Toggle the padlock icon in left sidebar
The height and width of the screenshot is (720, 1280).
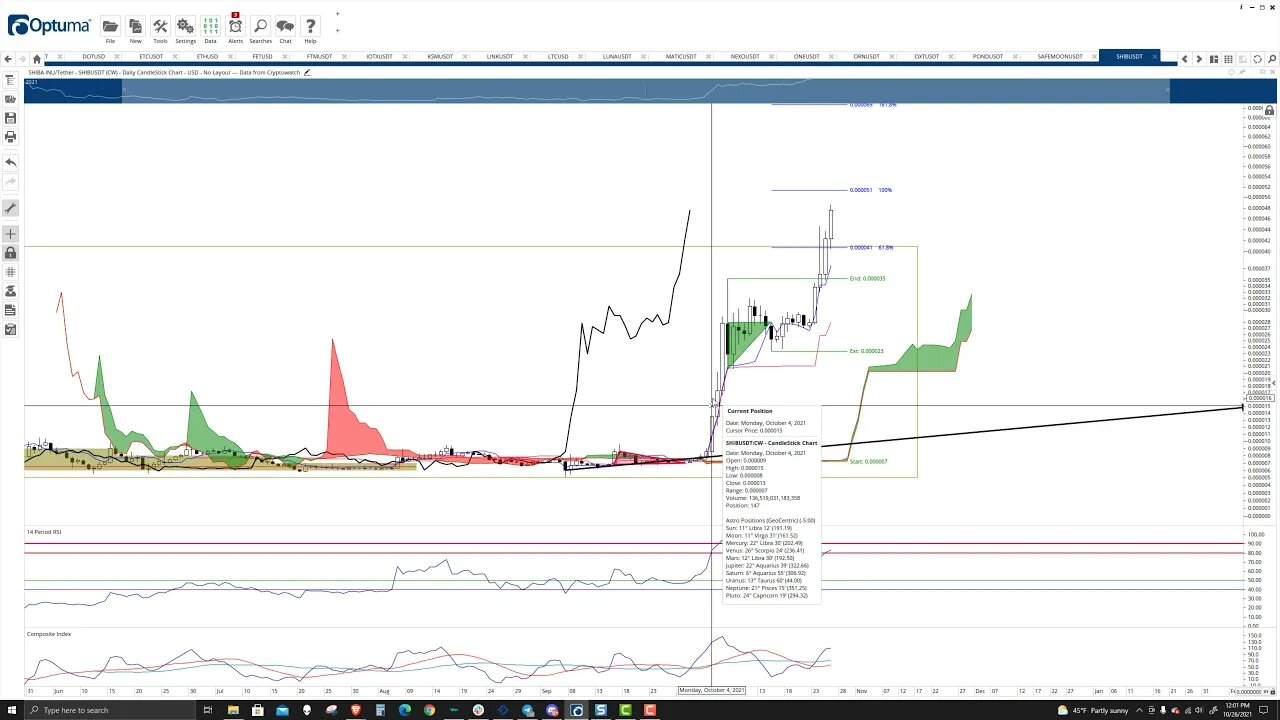[11, 253]
